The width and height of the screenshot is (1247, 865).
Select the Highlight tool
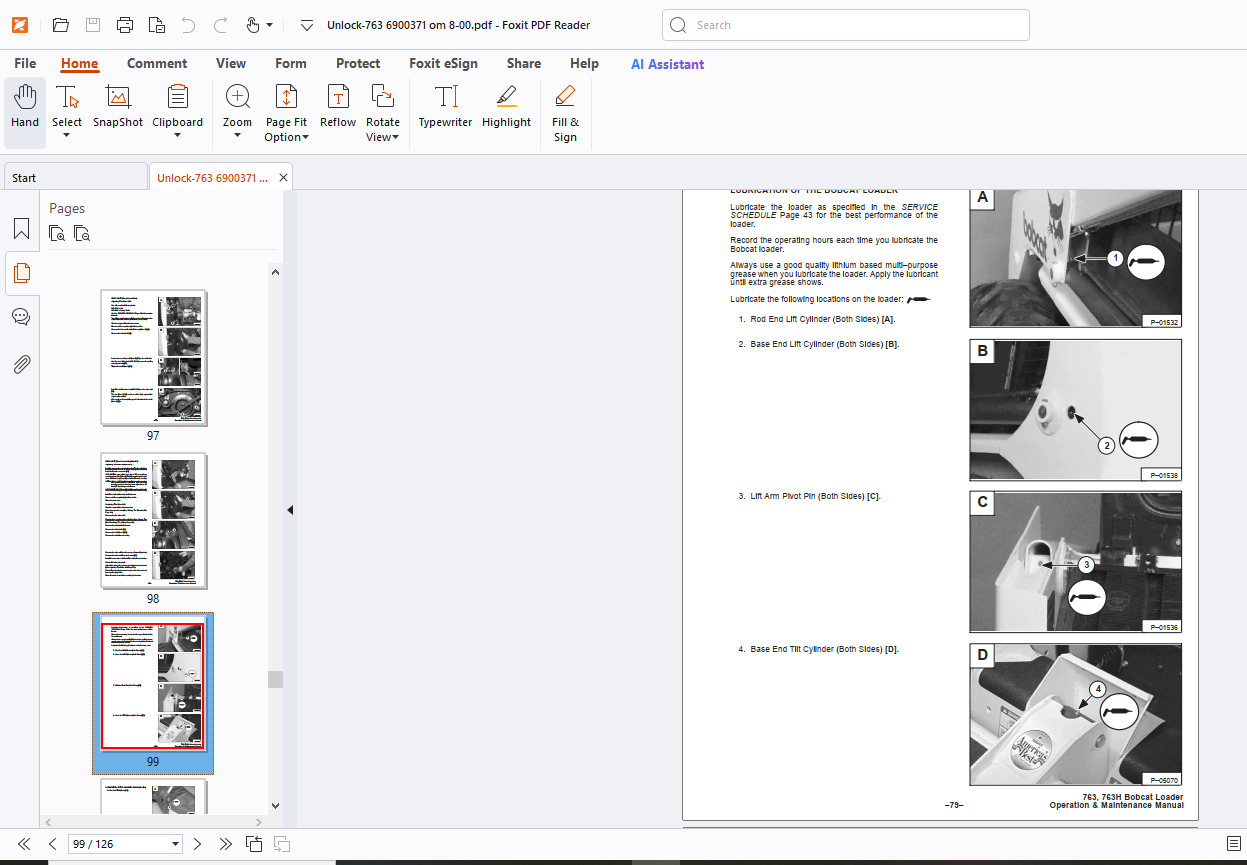click(x=506, y=107)
